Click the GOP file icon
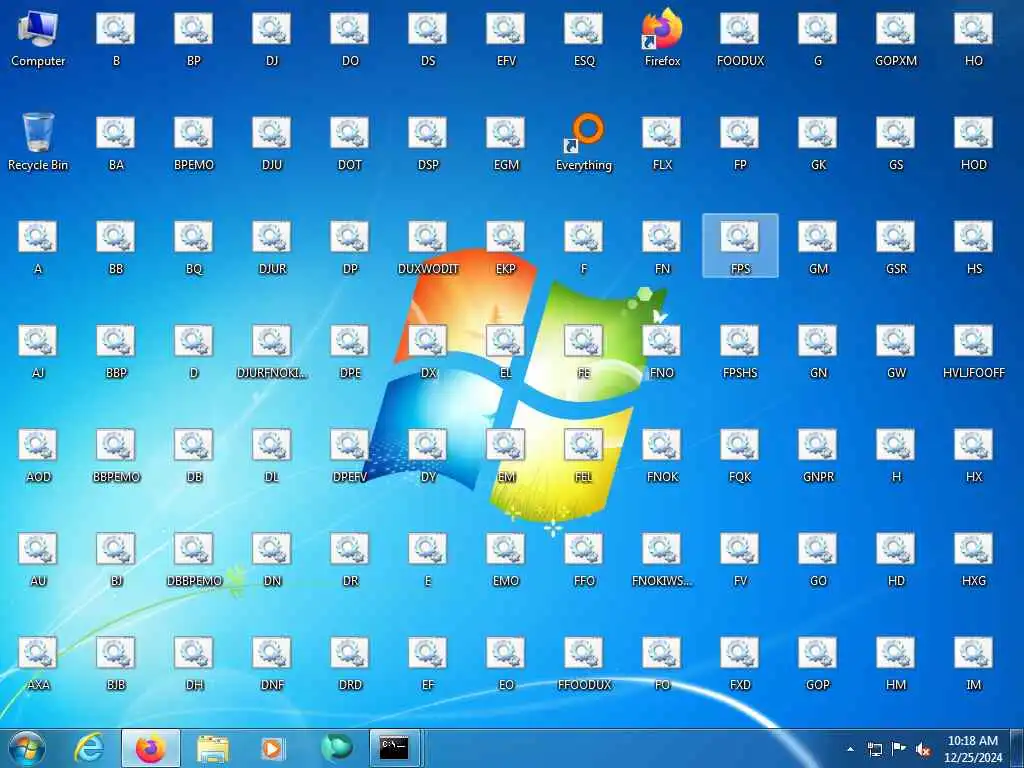 coord(818,663)
